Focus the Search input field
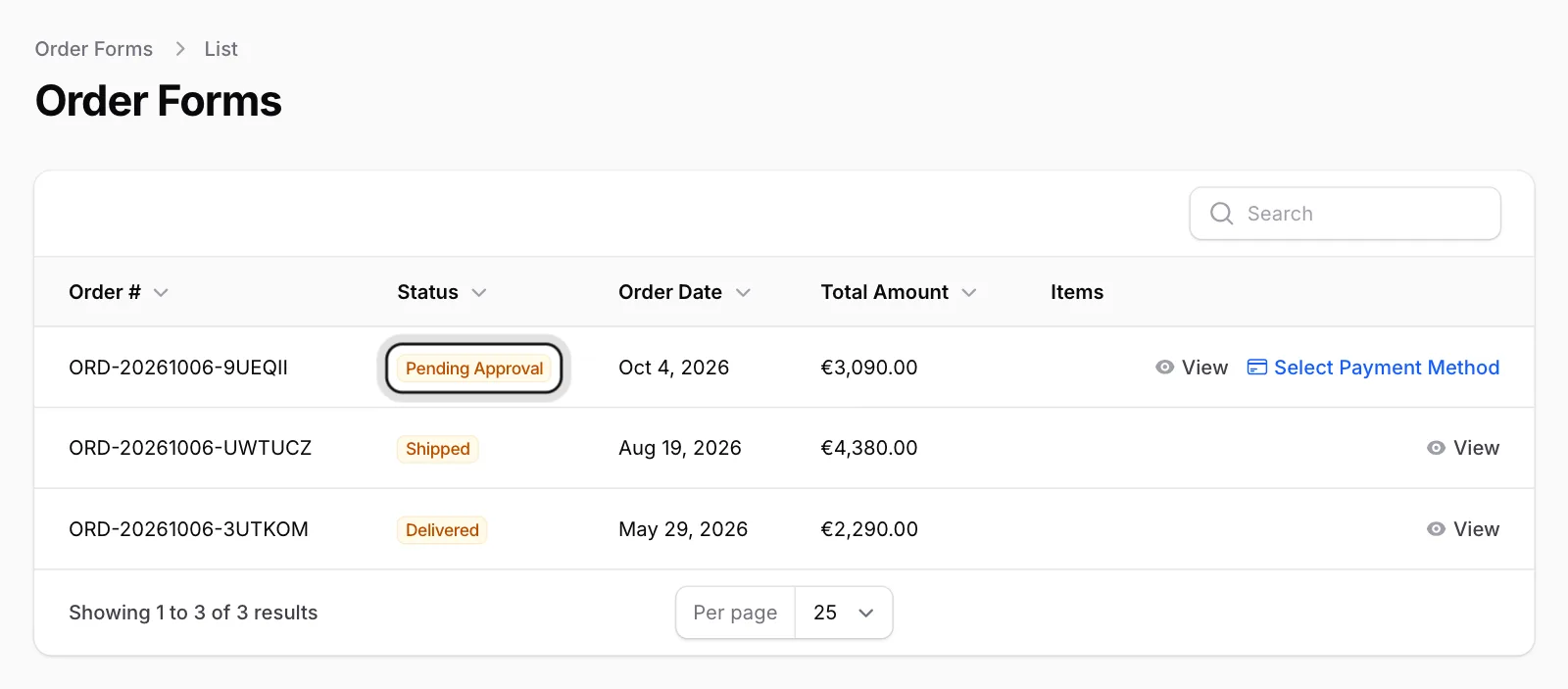The image size is (1568, 689). tap(1346, 214)
